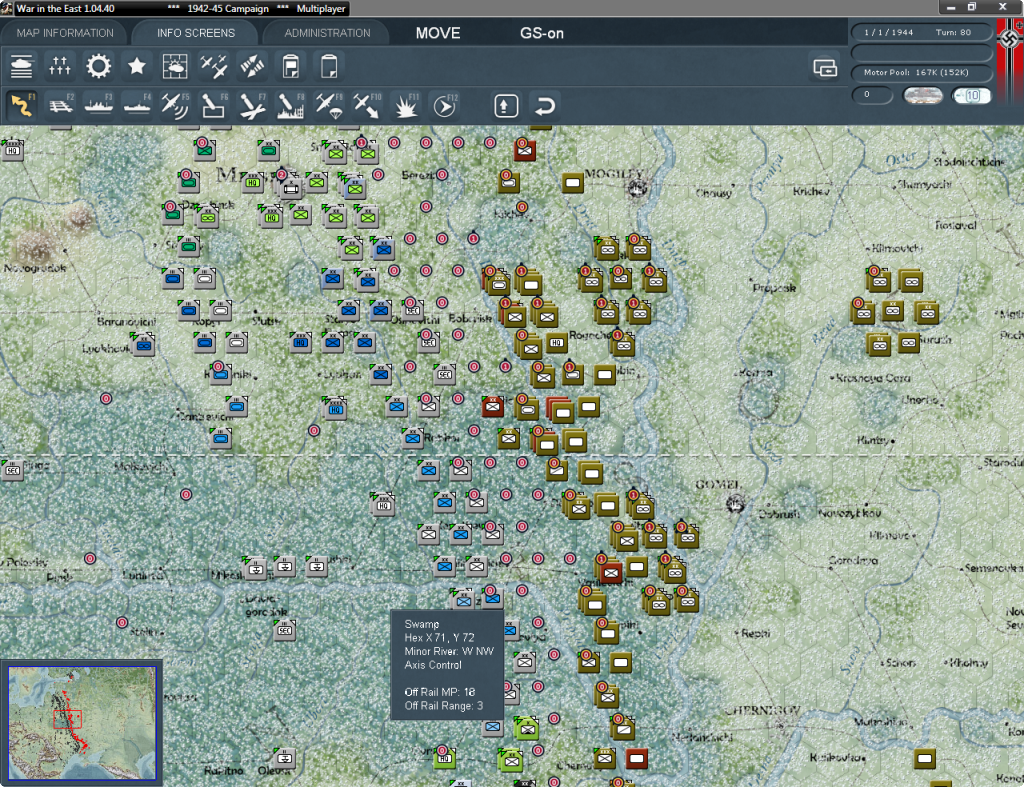Open the reinforcement arrows info icon
This screenshot has height=787, width=1024.
(252, 66)
